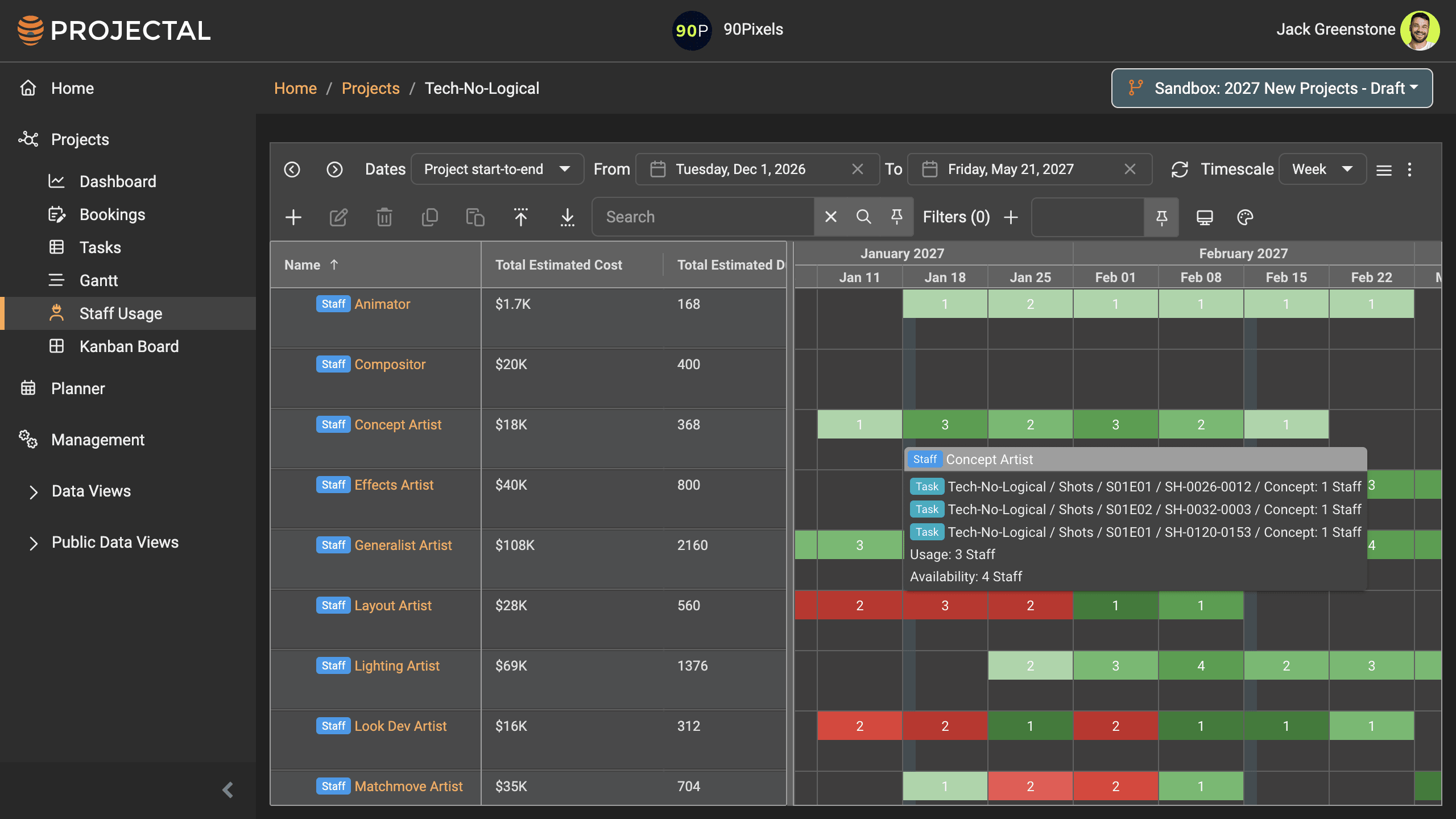Viewport: 1456px width, 819px height.
Task: Open the Planner section
Action: point(78,388)
